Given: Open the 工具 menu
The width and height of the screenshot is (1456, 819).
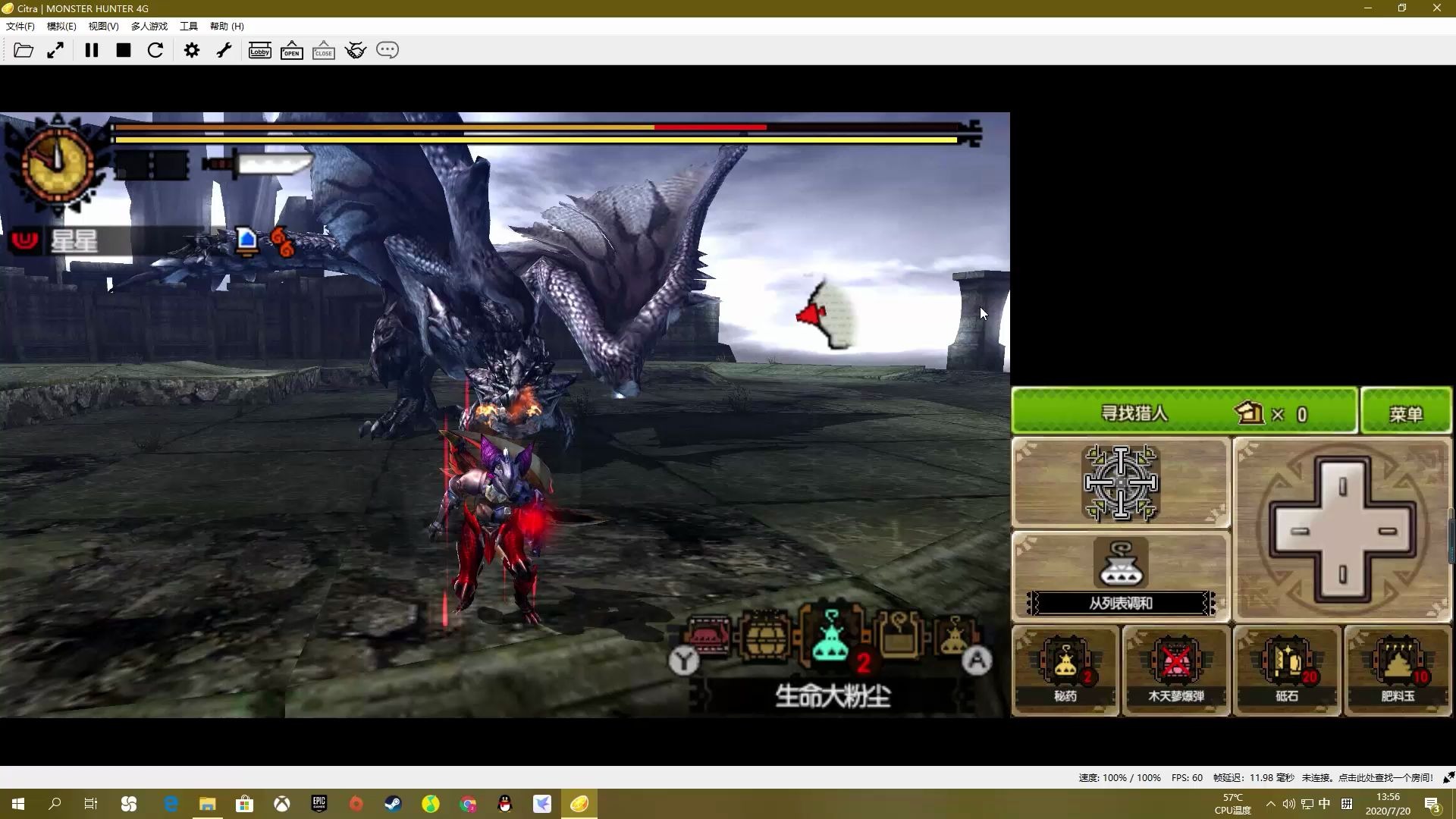Looking at the screenshot, I should [x=189, y=26].
